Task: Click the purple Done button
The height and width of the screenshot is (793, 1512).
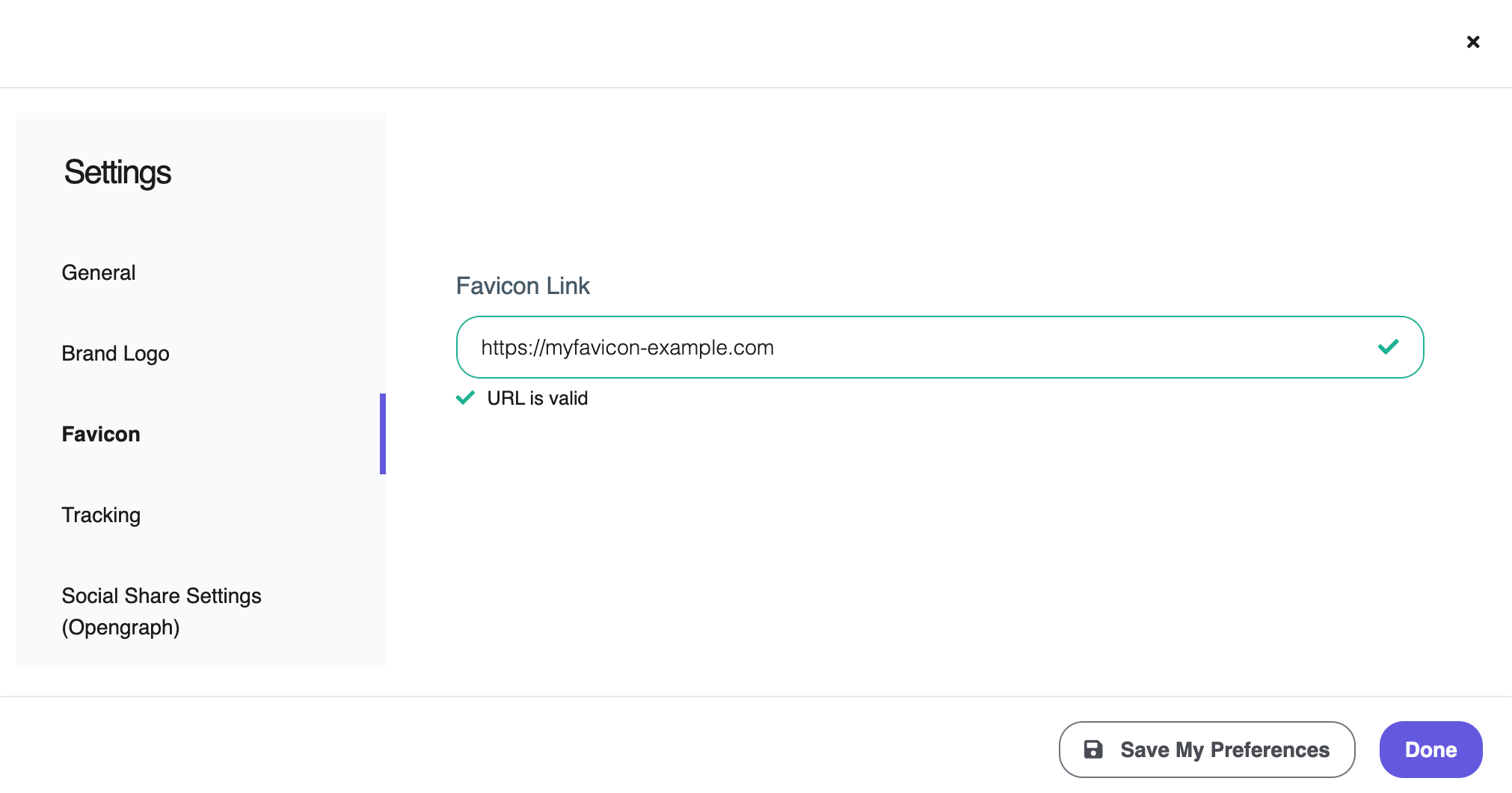Action: pos(1430,750)
